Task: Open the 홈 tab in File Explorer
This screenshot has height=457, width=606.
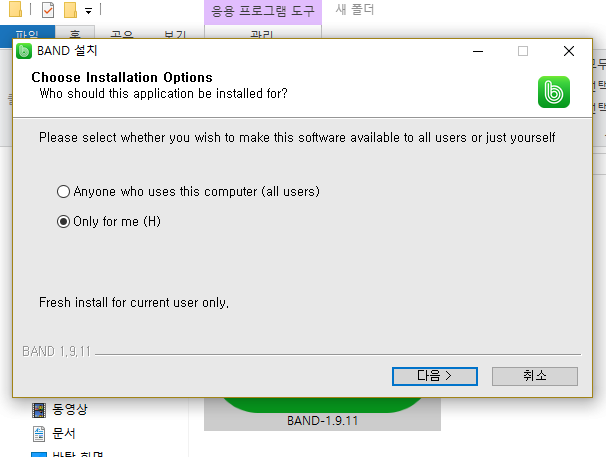Action: pyautogui.click(x=75, y=32)
